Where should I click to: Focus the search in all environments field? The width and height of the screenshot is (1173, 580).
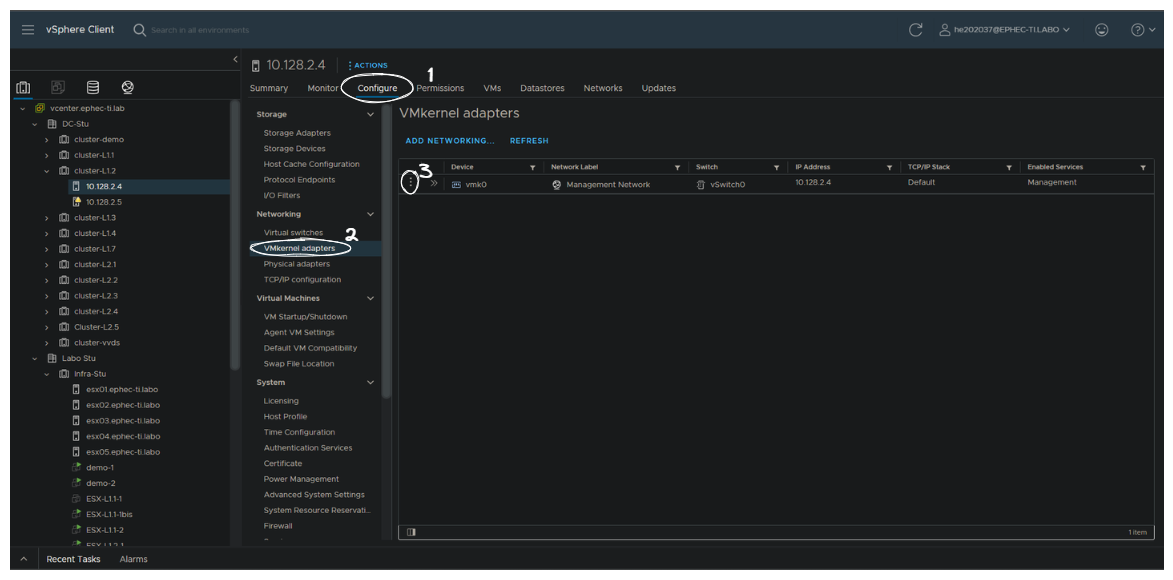coord(200,30)
